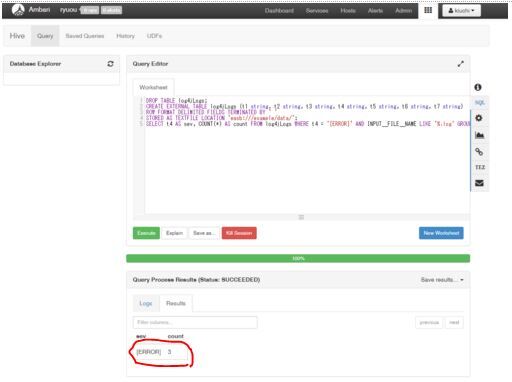Open the user account dropdown

[461, 11]
